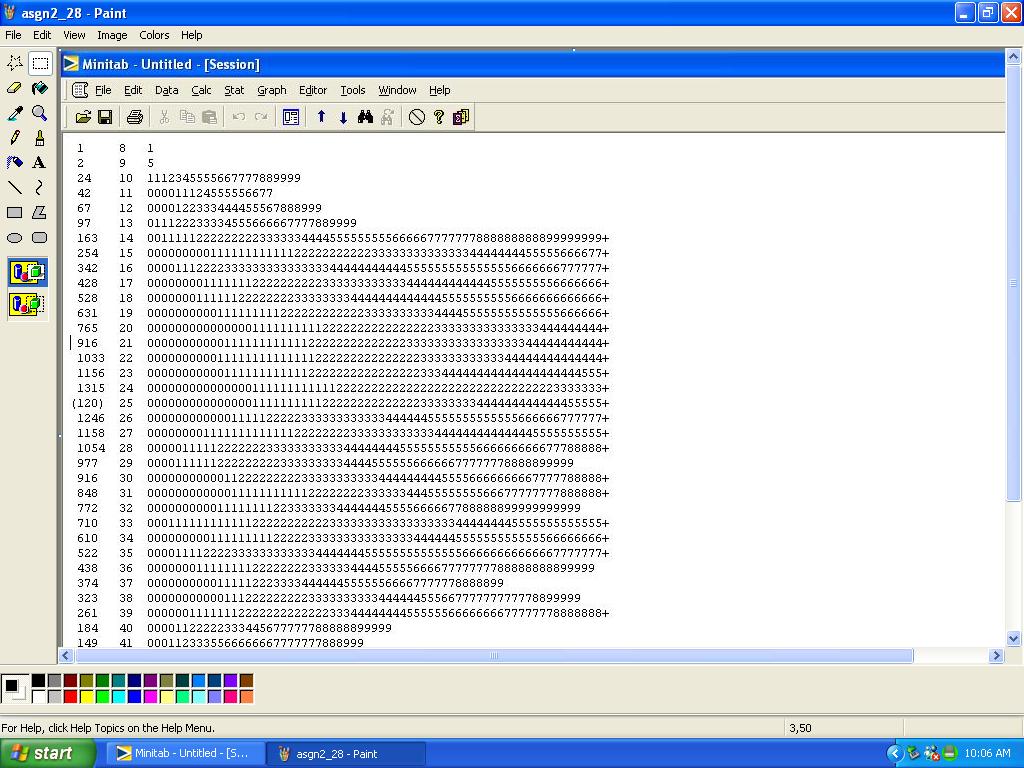Viewport: 1024px width, 768px height.
Task: Open Paint's View menu
Action: tap(74, 35)
